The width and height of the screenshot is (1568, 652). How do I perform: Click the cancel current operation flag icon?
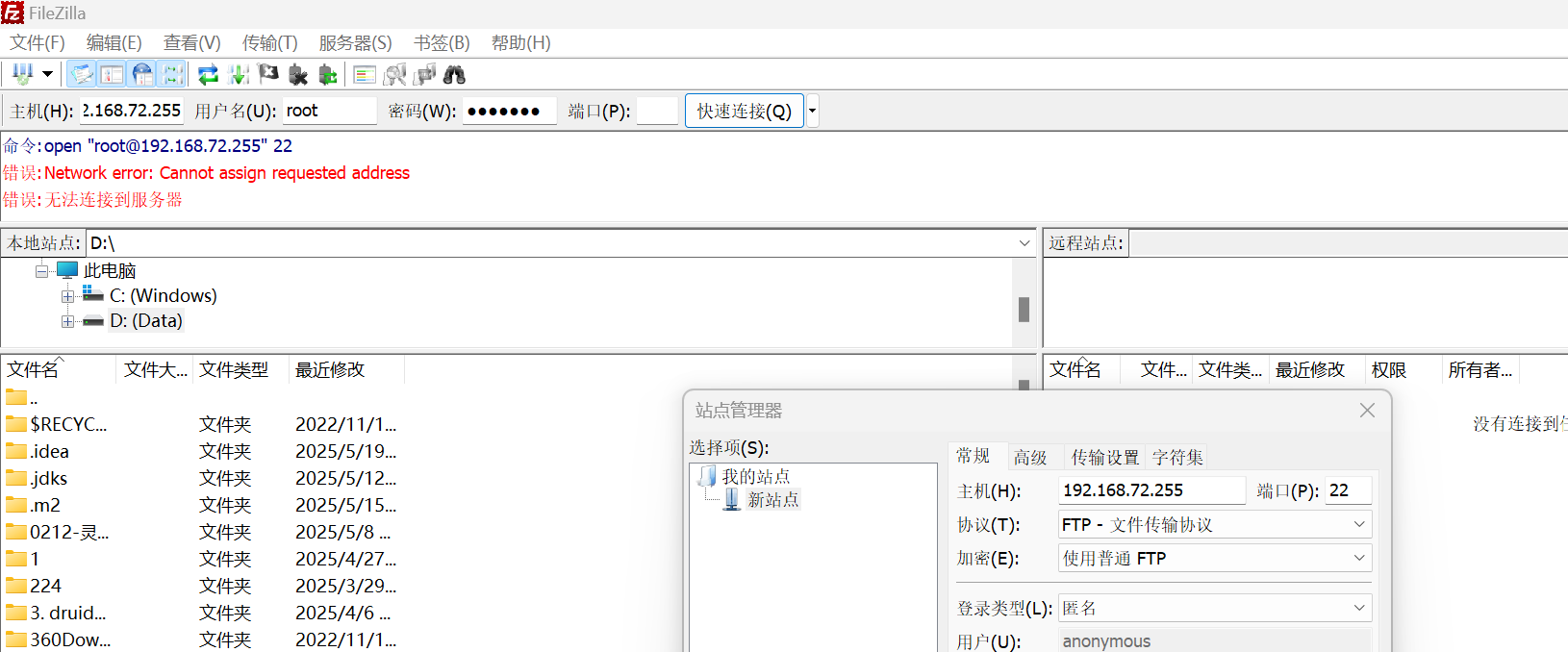[268, 74]
